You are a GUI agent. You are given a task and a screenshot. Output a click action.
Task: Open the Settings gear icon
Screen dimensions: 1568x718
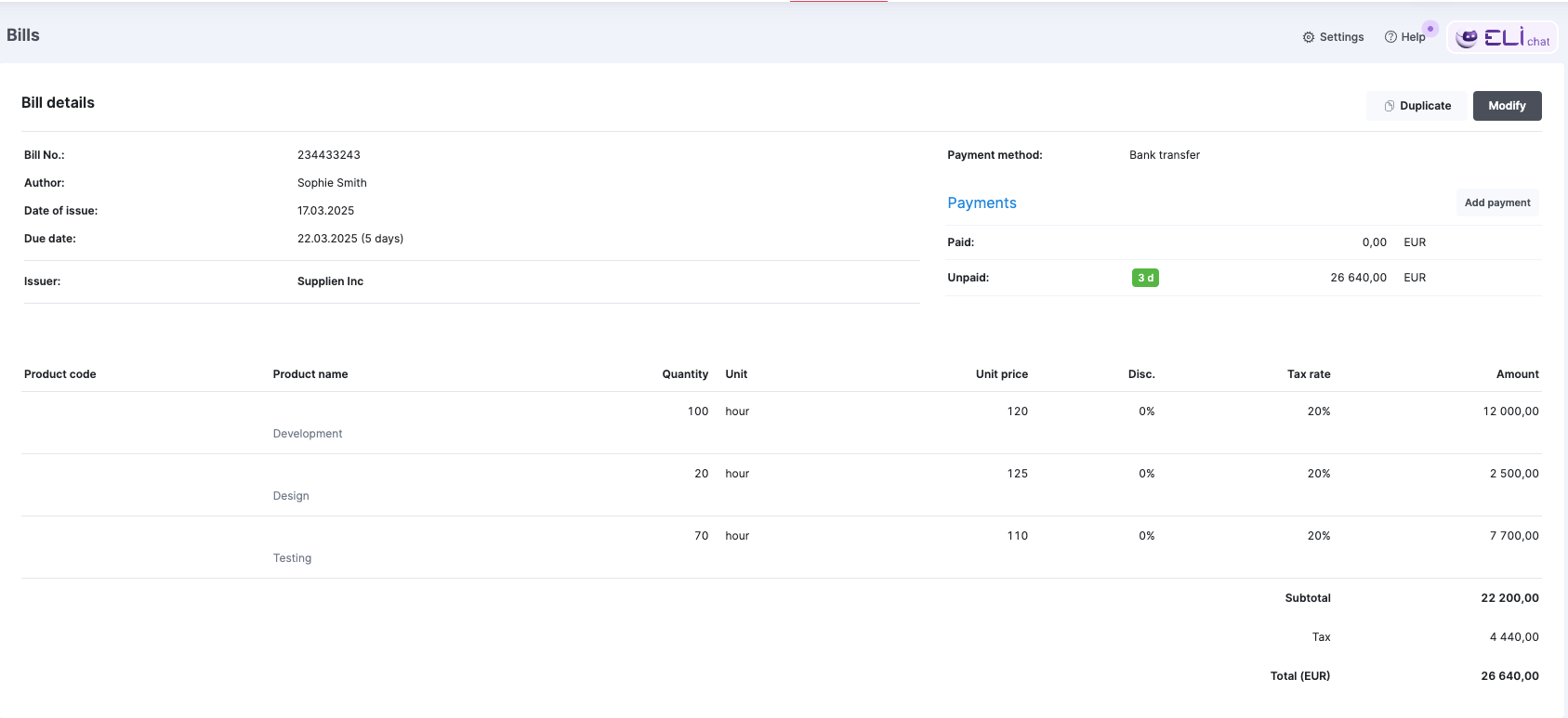[x=1309, y=37]
